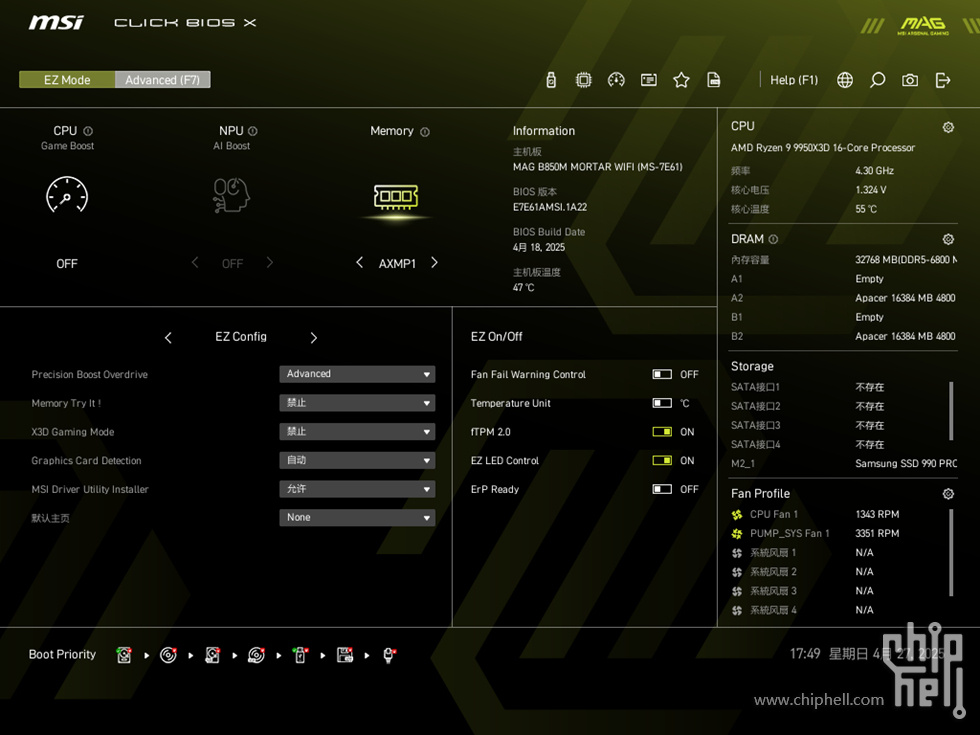980x735 pixels.
Task: Select first optical disc boot device icon
Action: (x=168, y=655)
